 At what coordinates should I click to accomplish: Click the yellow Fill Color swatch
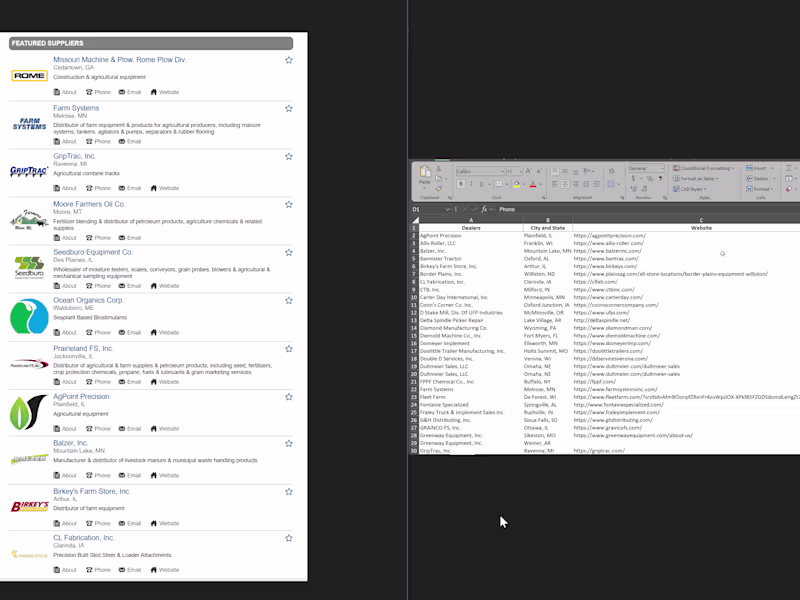[517, 184]
